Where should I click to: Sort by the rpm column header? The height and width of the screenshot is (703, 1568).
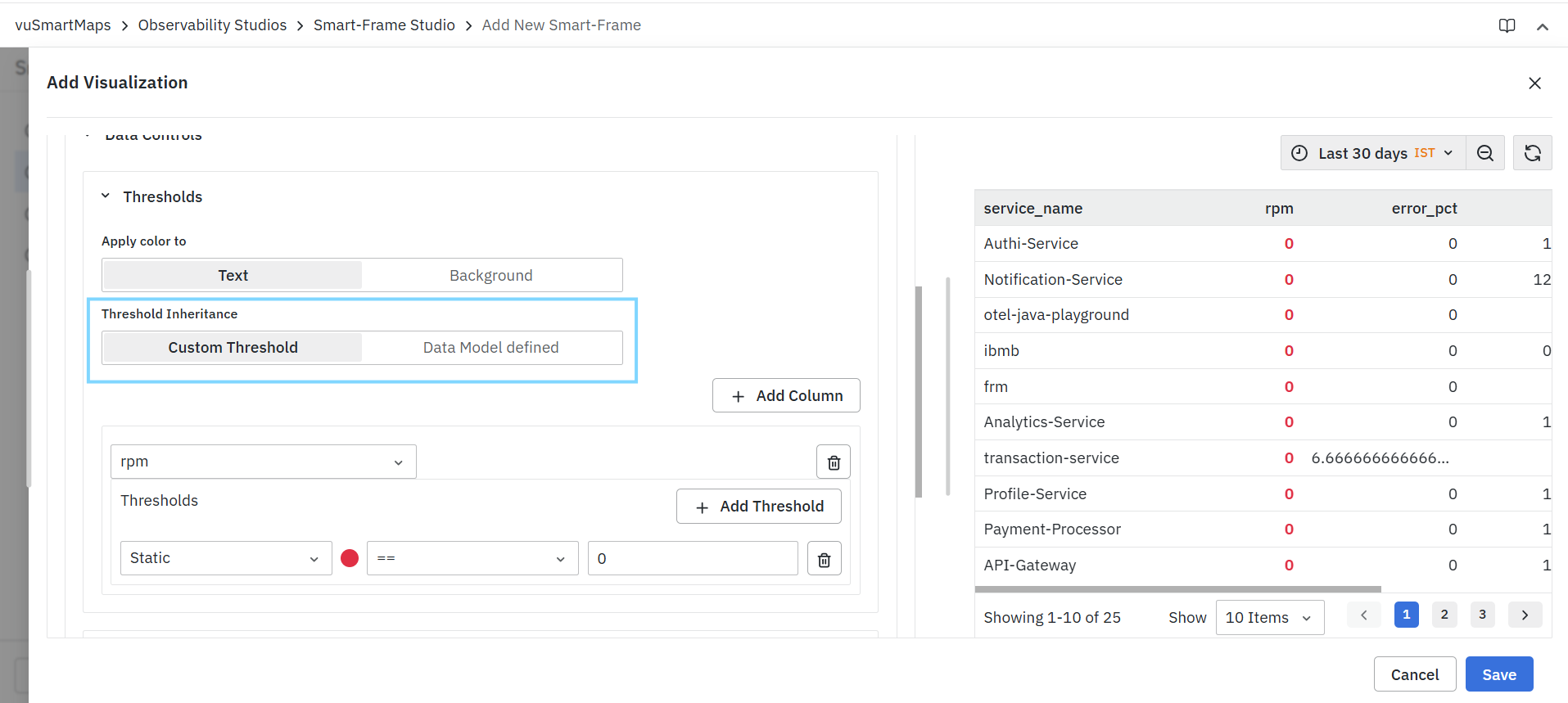[x=1279, y=209]
